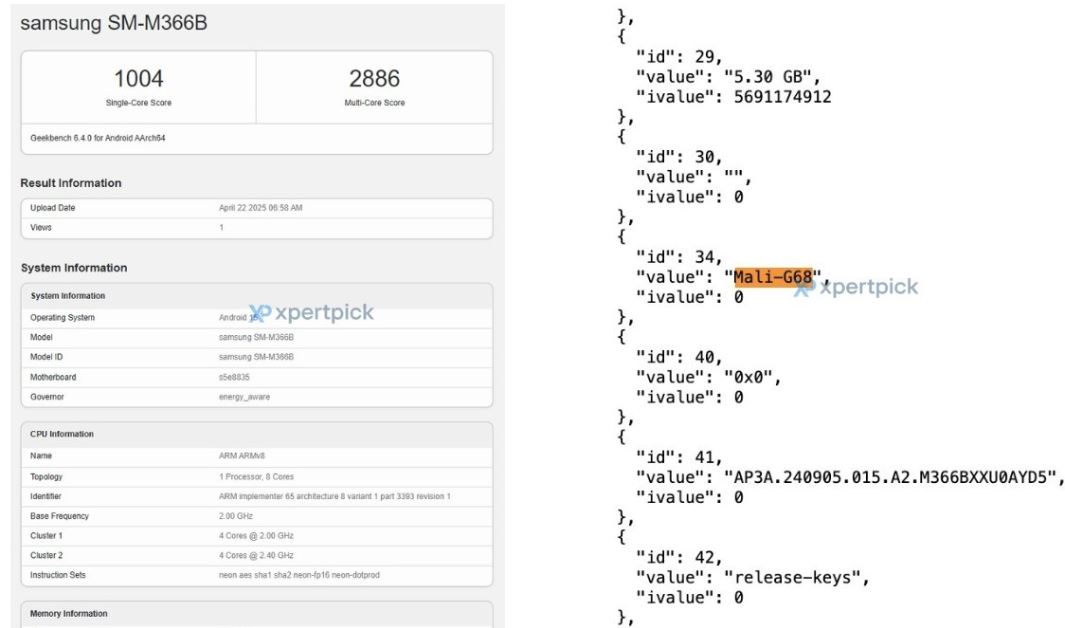Click the Operating System Android row
This screenshot has width=1065, height=628.
tap(257, 317)
